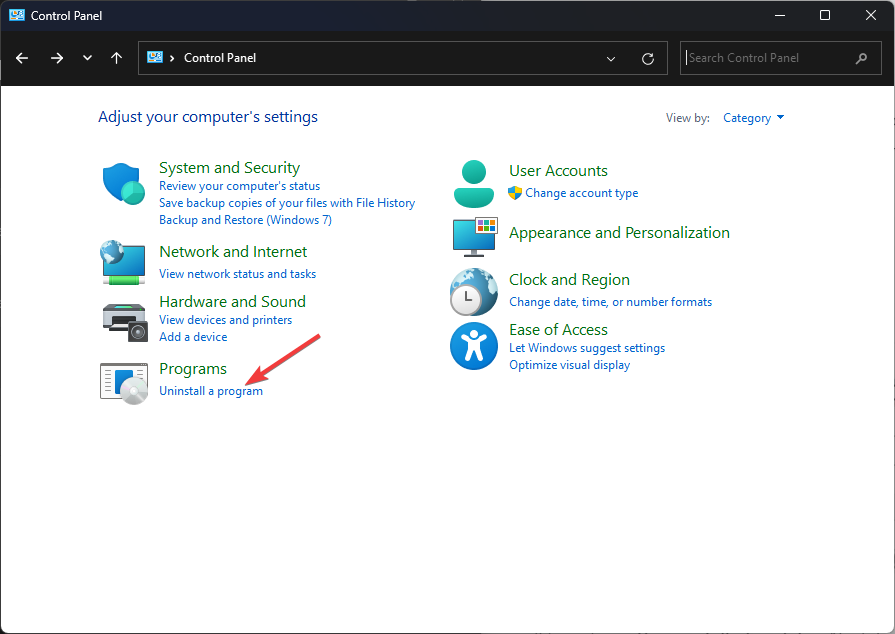Click Let Windows suggest settings
895x634 pixels.
(587, 348)
